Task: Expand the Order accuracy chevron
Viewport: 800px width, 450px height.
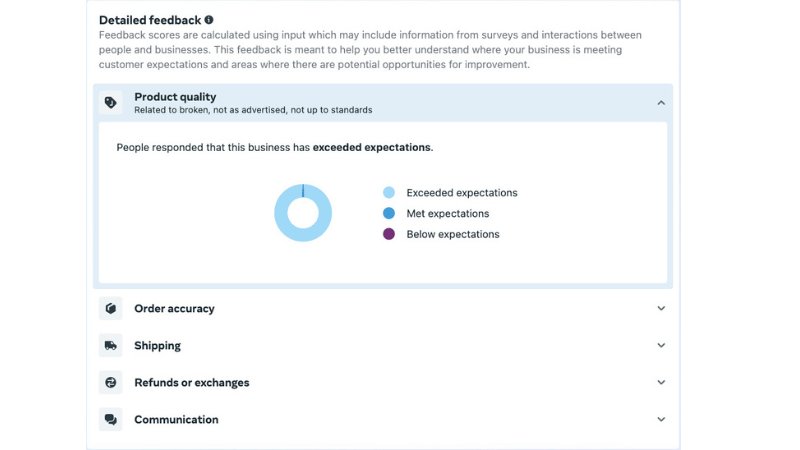Action: (661, 309)
